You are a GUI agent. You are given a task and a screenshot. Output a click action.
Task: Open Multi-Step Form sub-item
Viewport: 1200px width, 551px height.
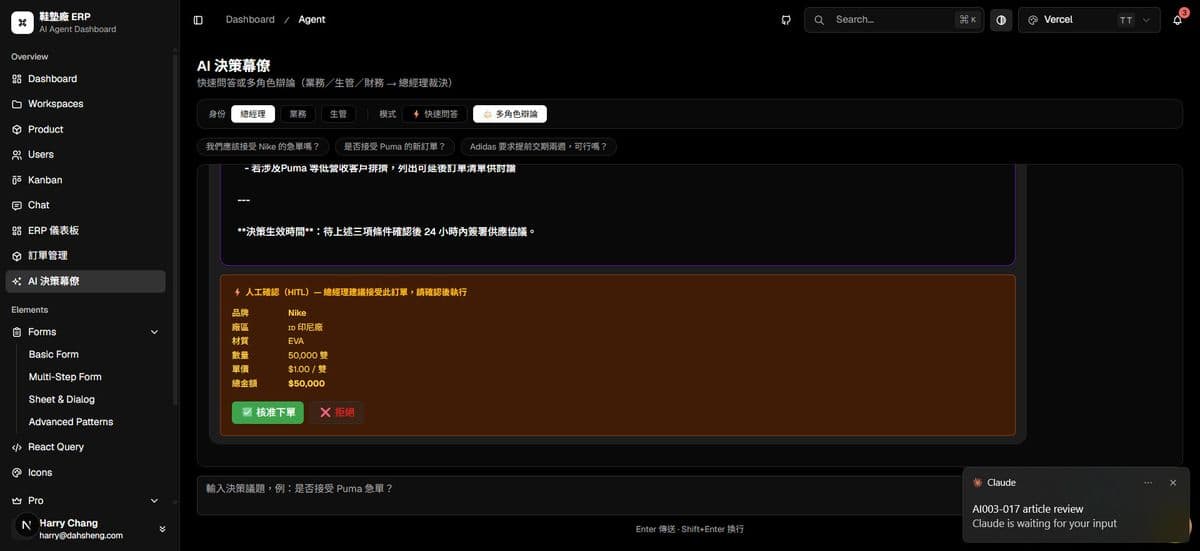[65, 377]
